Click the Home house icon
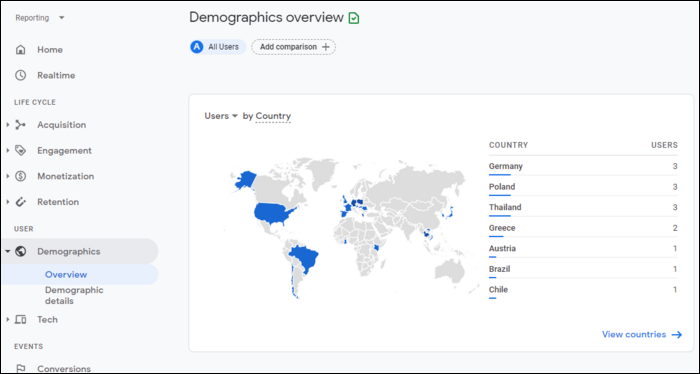The width and height of the screenshot is (700, 374). click(x=21, y=50)
